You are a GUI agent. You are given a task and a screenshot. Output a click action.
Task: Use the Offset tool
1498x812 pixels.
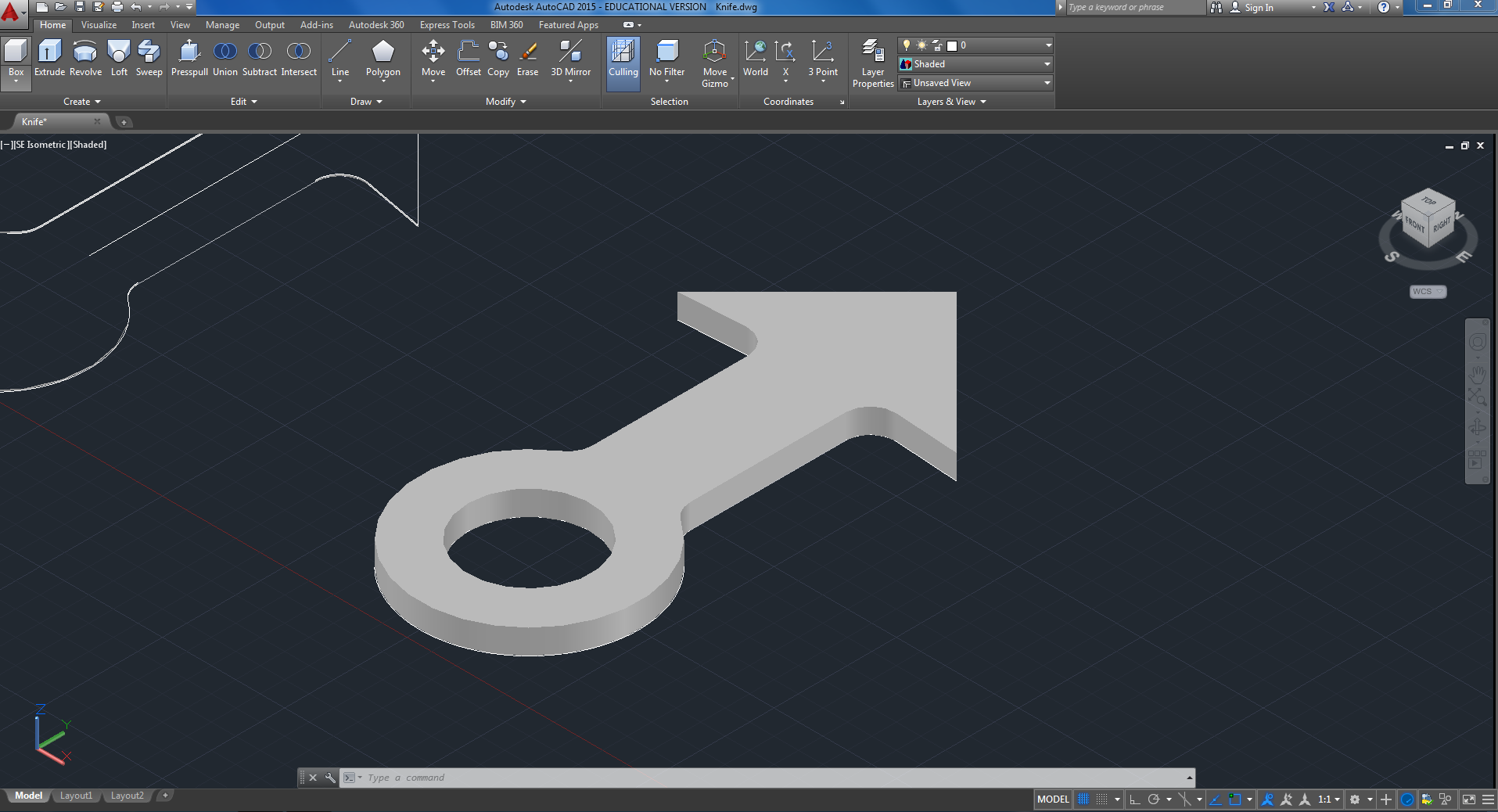pos(469,58)
